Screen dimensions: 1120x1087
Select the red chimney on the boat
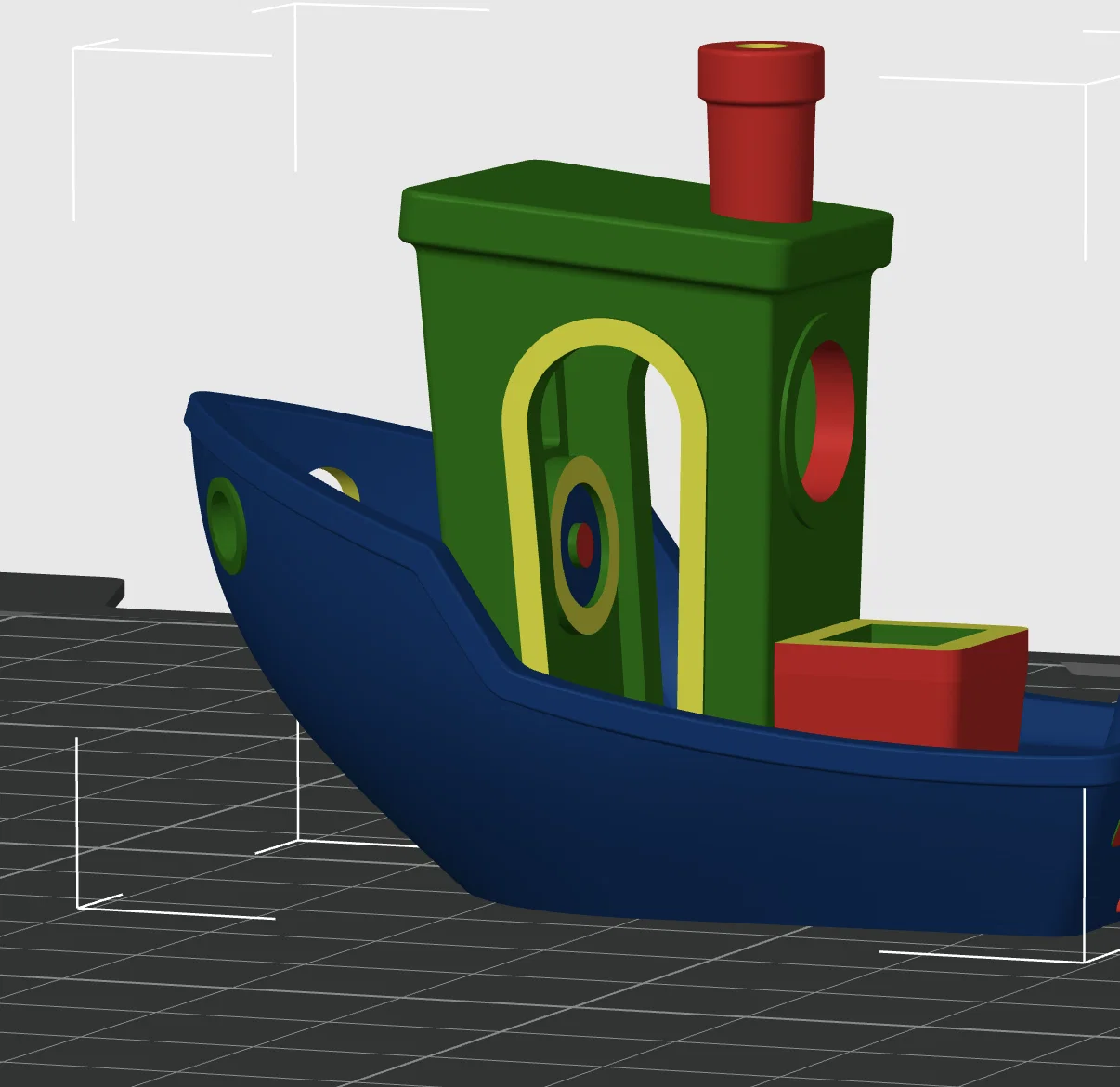(762, 130)
